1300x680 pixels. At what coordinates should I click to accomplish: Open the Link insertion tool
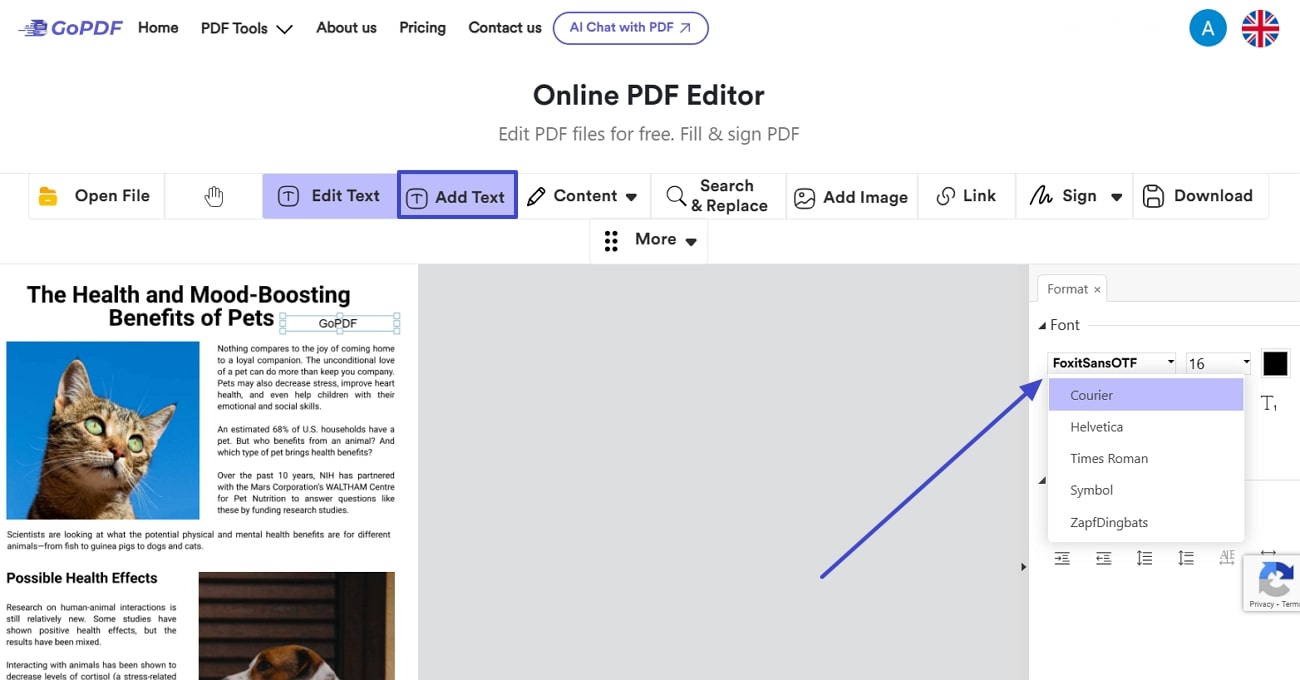click(966, 196)
